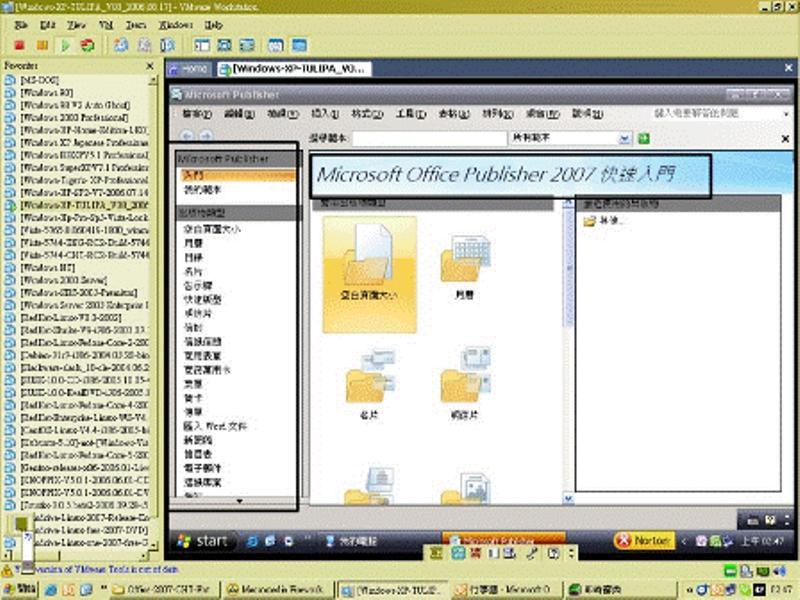Click the Publisher back navigation arrow

pos(187,136)
